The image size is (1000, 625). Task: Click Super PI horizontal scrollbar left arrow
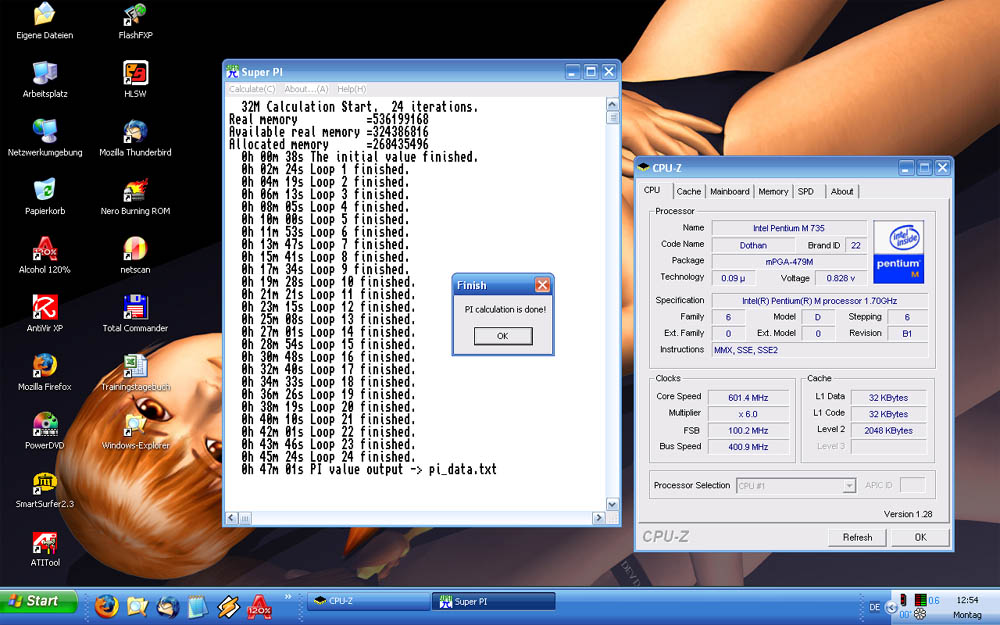point(232,518)
